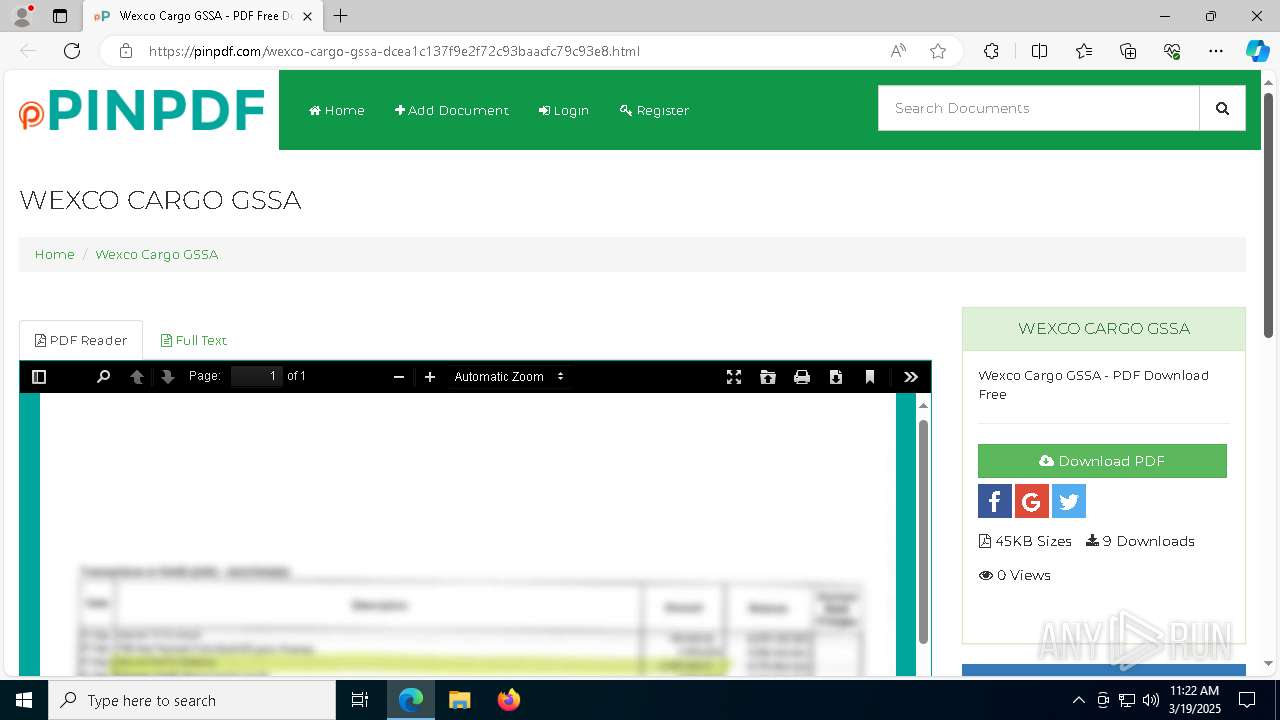Open Favorites list
The height and width of the screenshot is (720, 1280).
click(x=1084, y=51)
